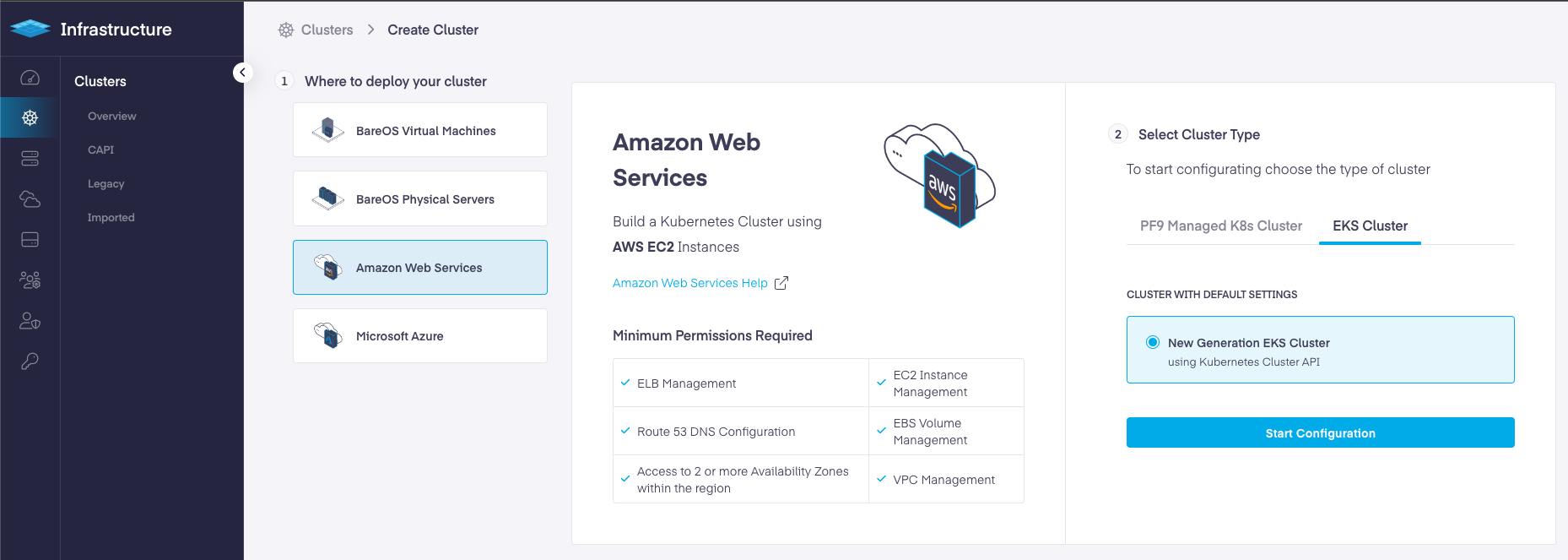The height and width of the screenshot is (560, 1568).
Task: Open the storage drive icon in sidebar
Action: (30, 240)
